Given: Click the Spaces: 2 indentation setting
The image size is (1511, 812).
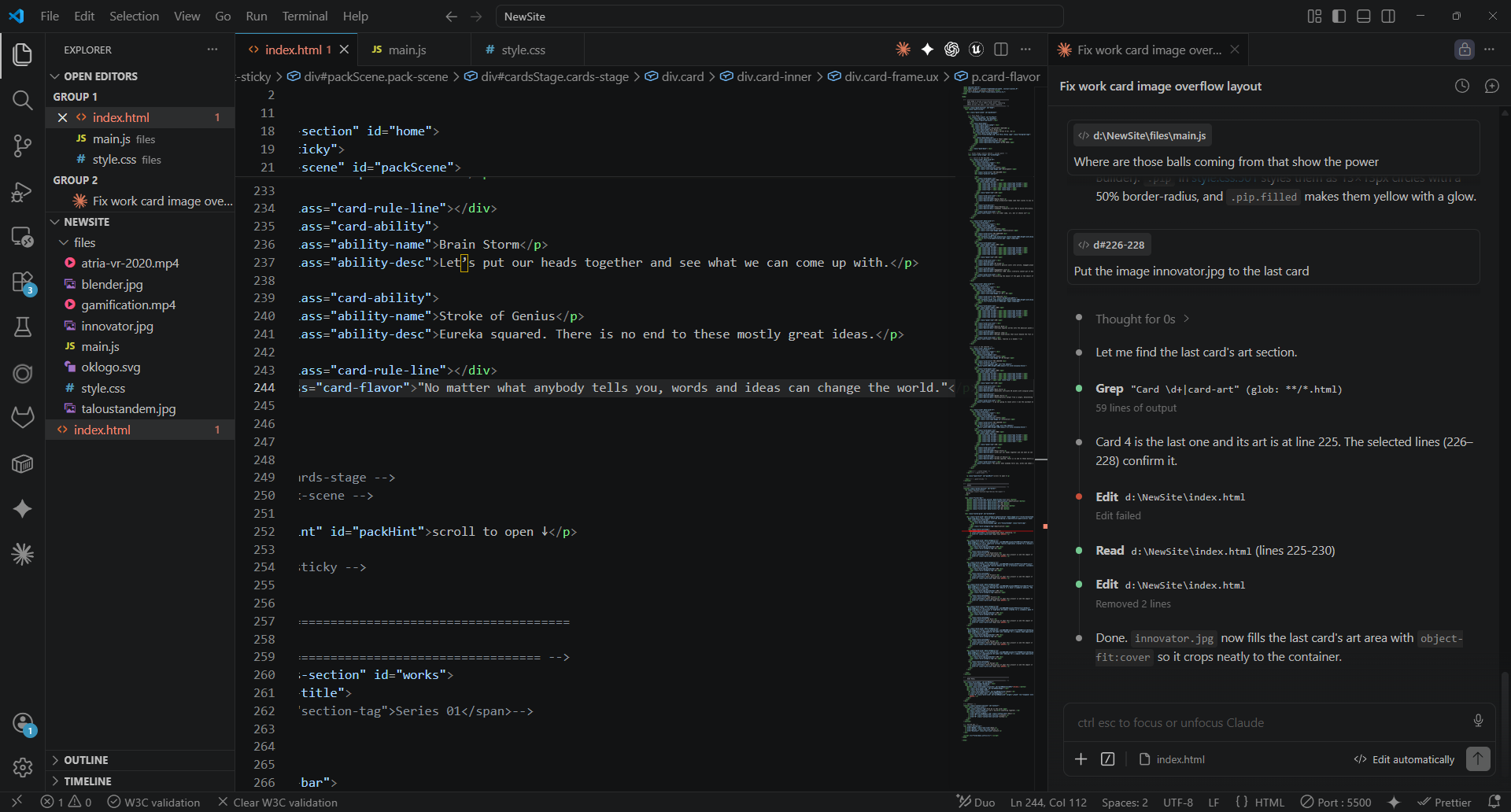Looking at the screenshot, I should 1125,803.
